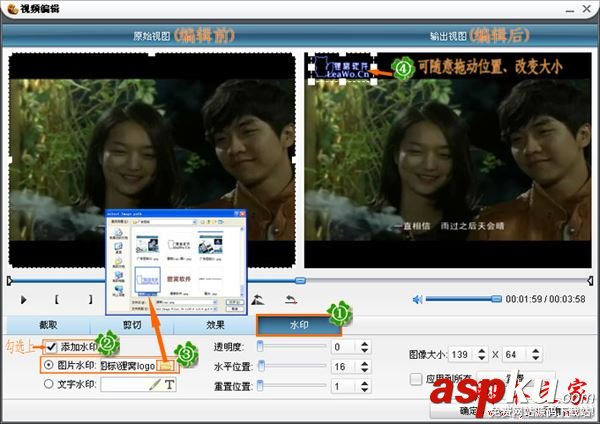Decrease image width 139 with down arrow
This screenshot has height=424, width=600.
[482, 358]
